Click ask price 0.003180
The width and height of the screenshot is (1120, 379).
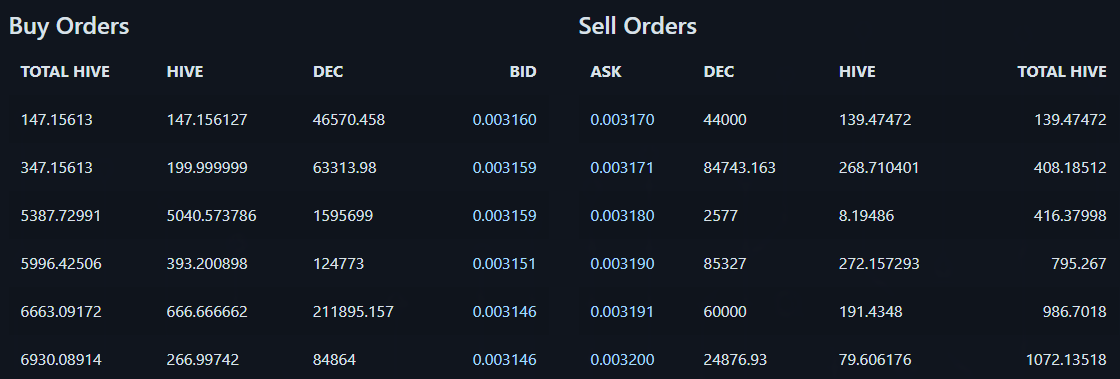coord(622,216)
